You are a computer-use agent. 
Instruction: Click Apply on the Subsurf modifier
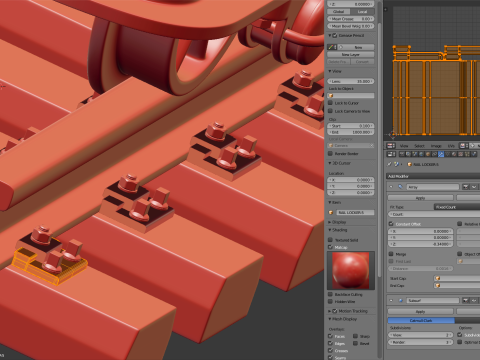(x=420, y=311)
